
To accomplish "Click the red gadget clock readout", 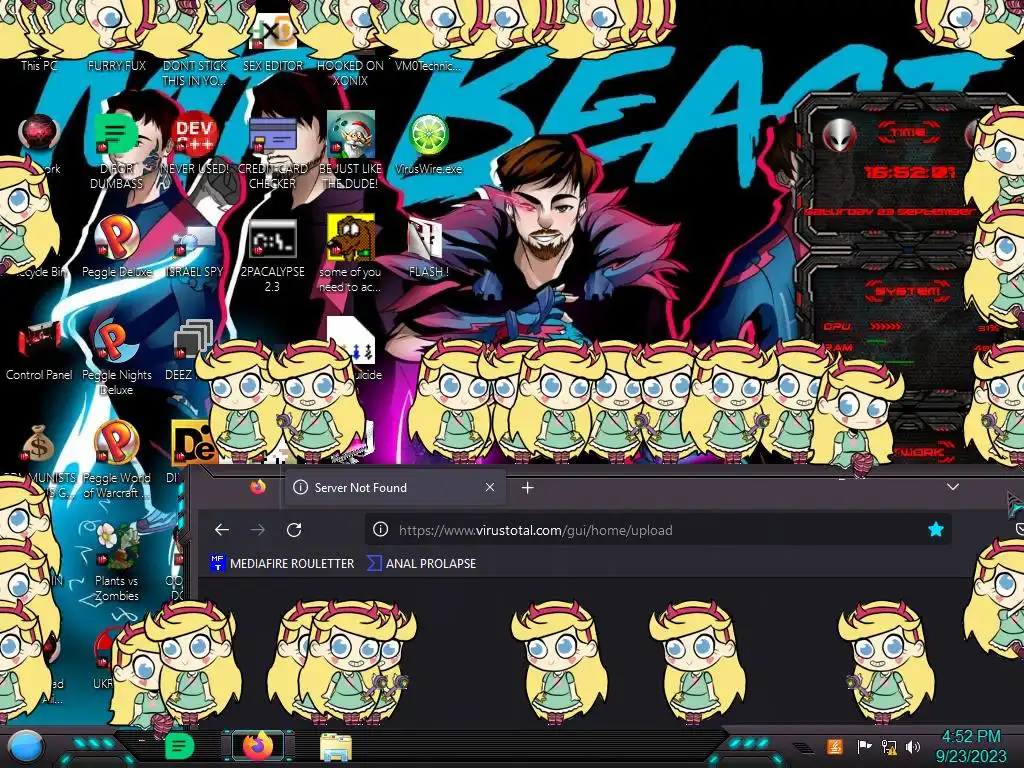I will (910, 172).
